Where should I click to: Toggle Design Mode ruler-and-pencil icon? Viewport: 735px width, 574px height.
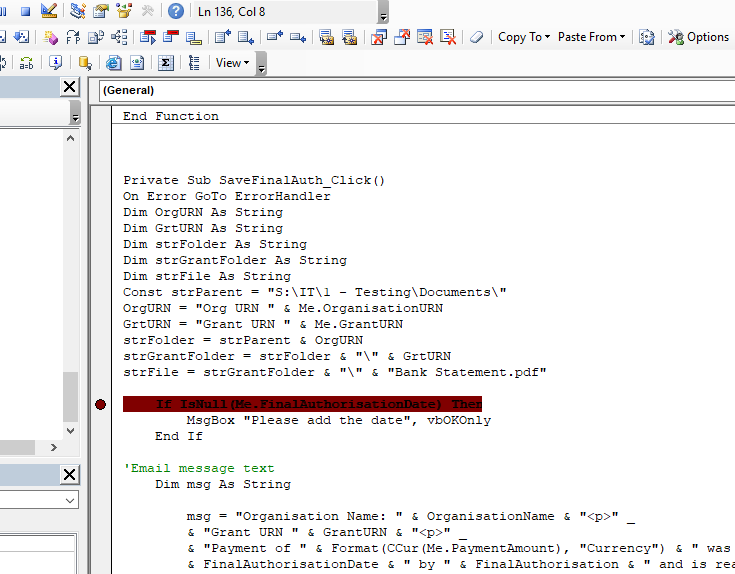pos(49,11)
